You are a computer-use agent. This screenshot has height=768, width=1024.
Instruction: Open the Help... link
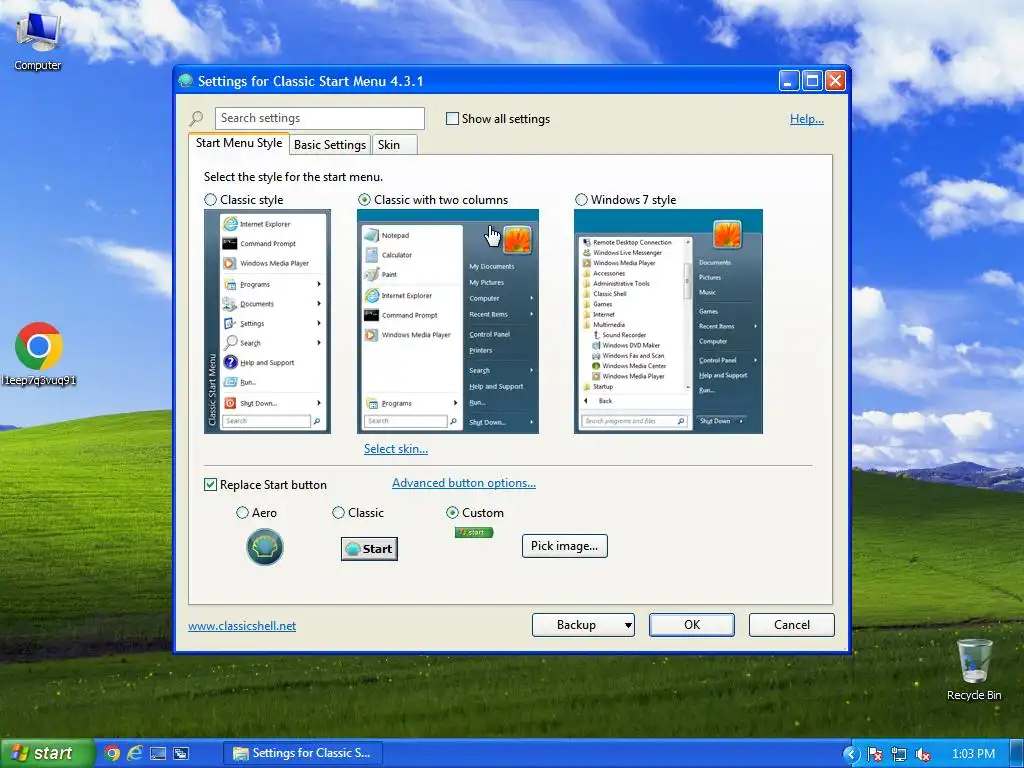coord(807,119)
